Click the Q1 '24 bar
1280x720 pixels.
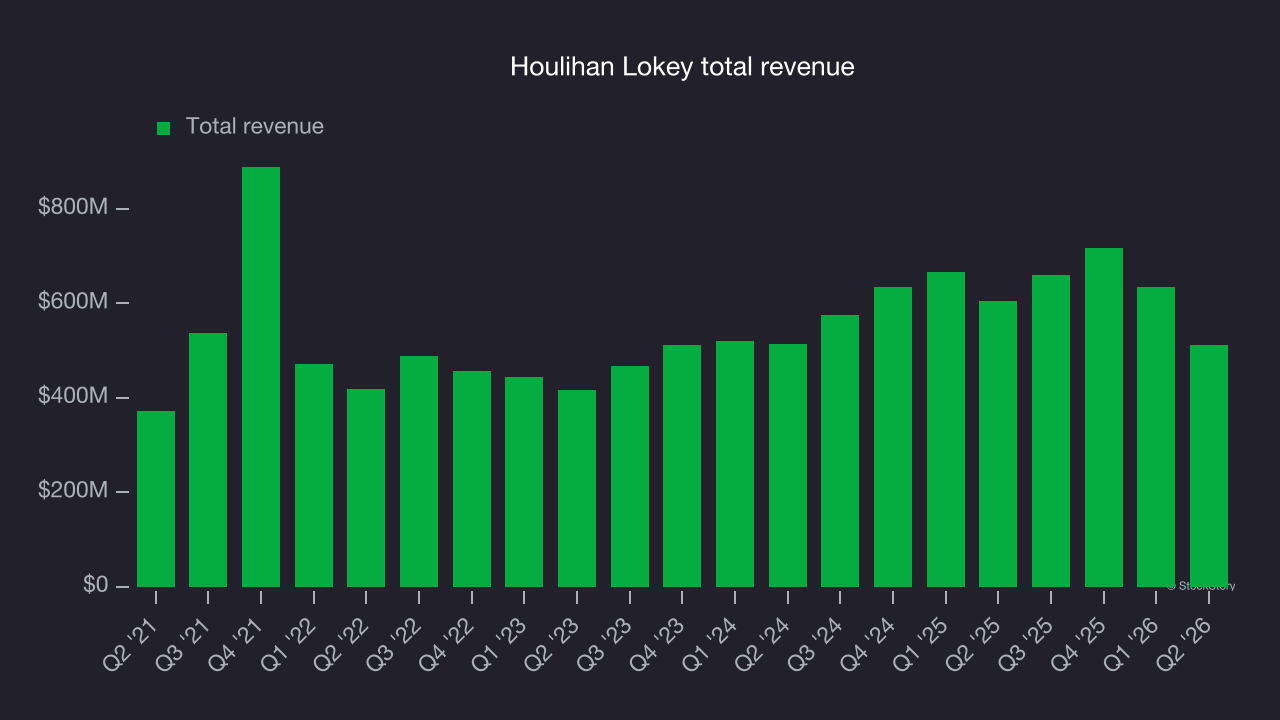click(x=735, y=464)
